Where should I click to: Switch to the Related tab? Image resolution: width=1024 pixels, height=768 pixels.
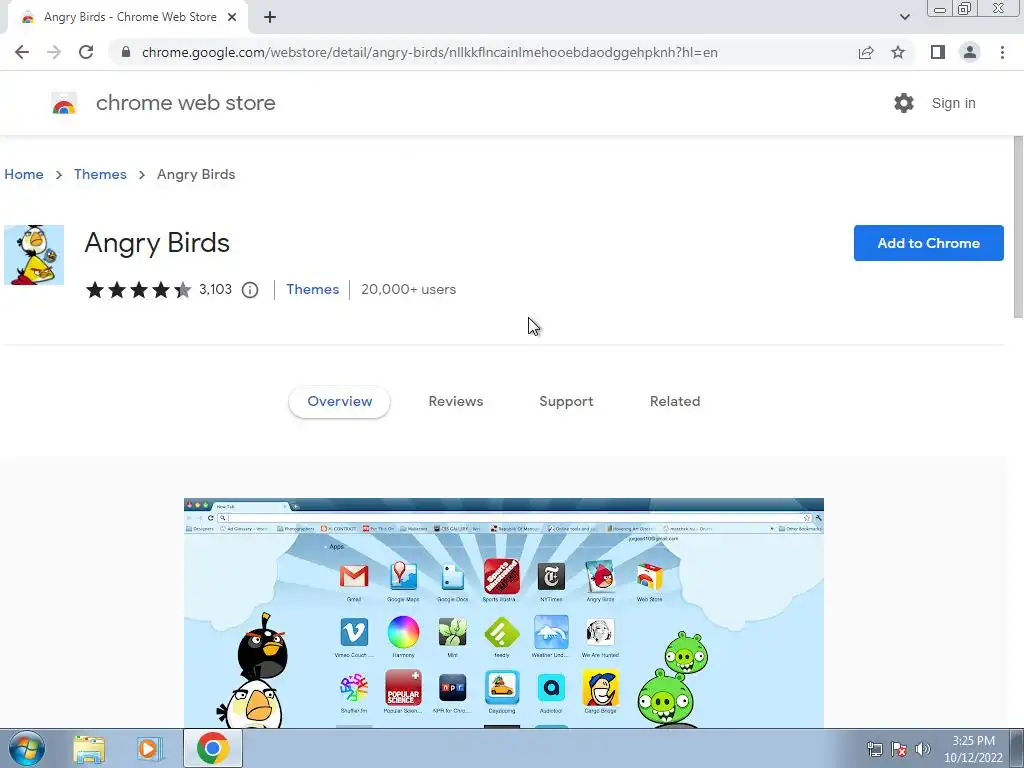coord(675,402)
